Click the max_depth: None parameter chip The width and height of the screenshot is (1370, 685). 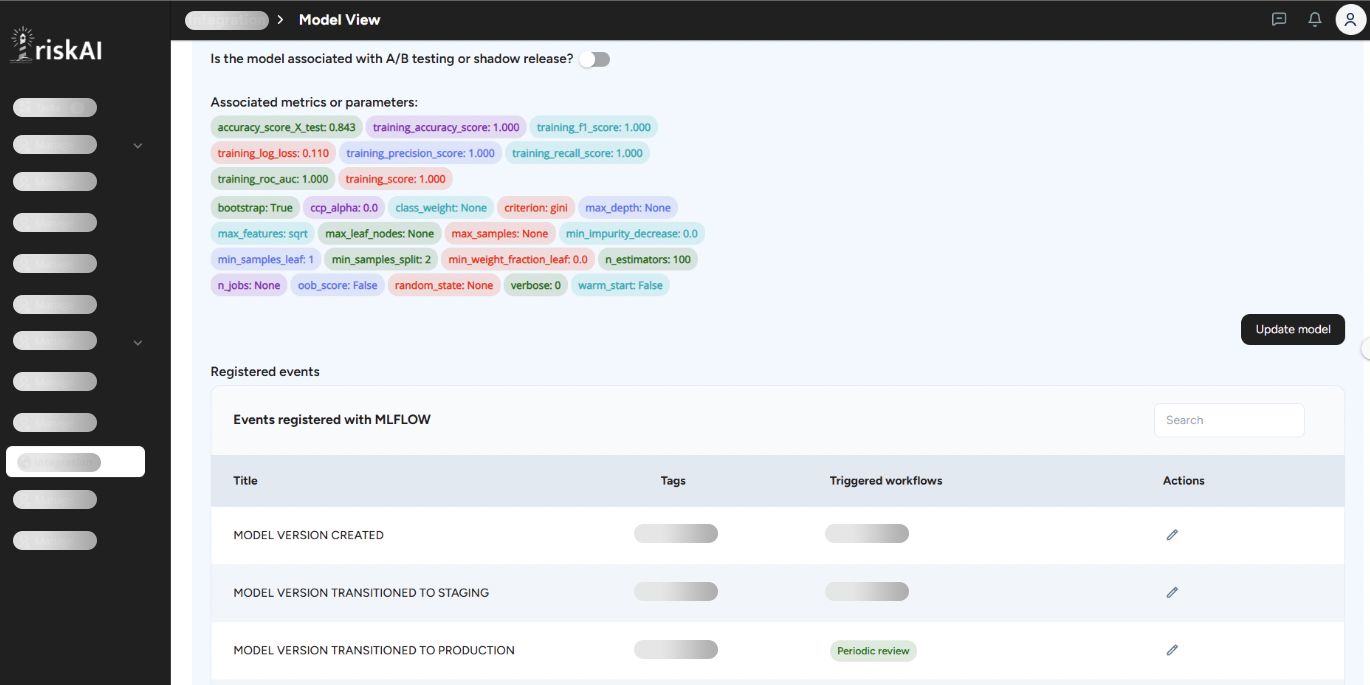(628, 208)
